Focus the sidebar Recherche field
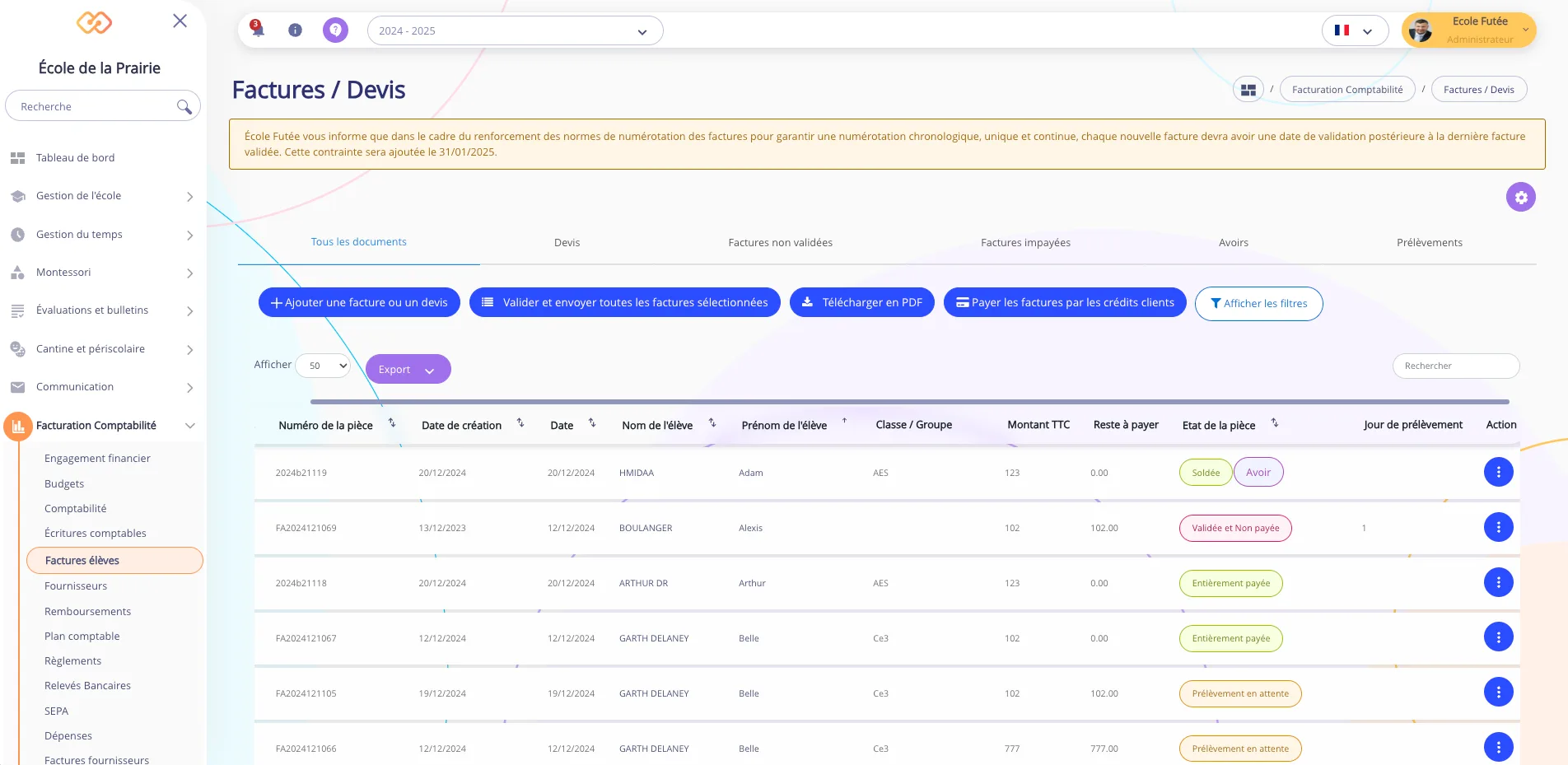This screenshot has width=1568, height=765. pyautogui.click(x=102, y=106)
